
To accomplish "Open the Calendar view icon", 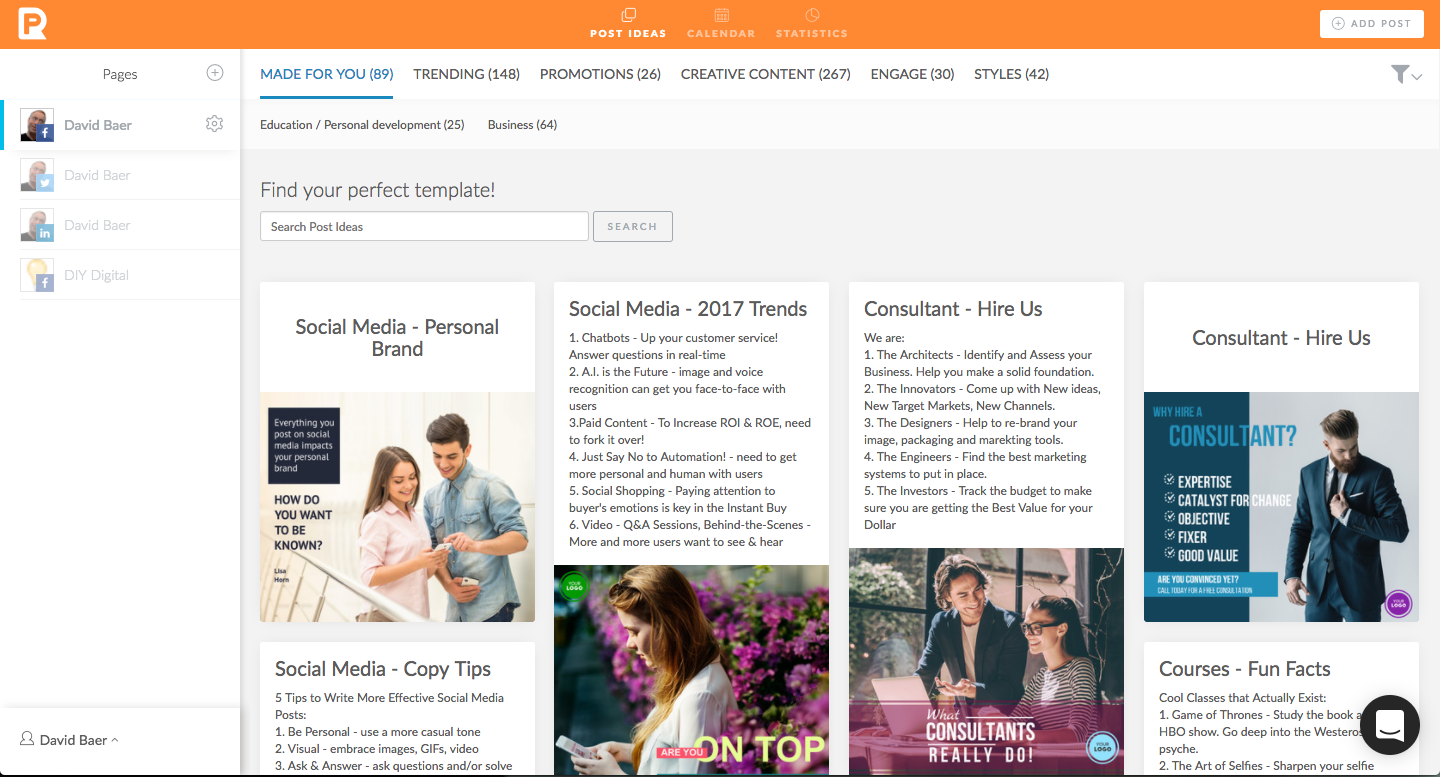I will click(x=721, y=15).
